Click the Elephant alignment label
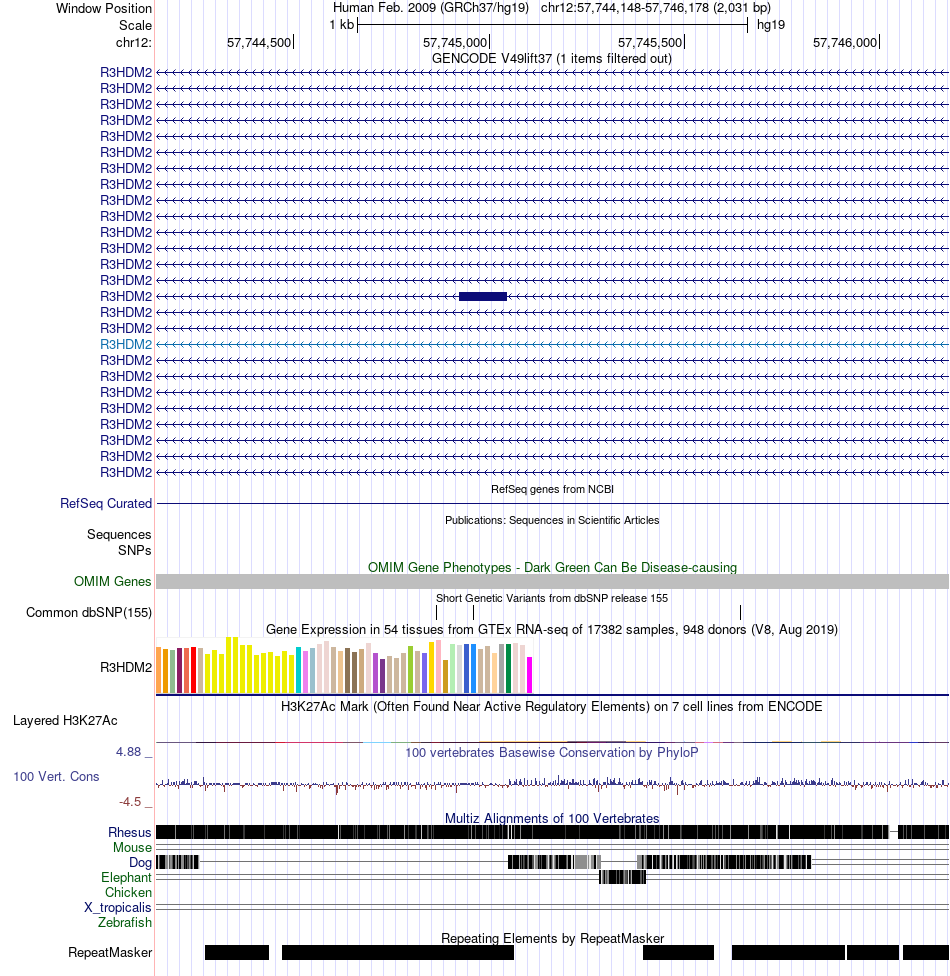This screenshot has height=976, width=950. [x=126, y=878]
